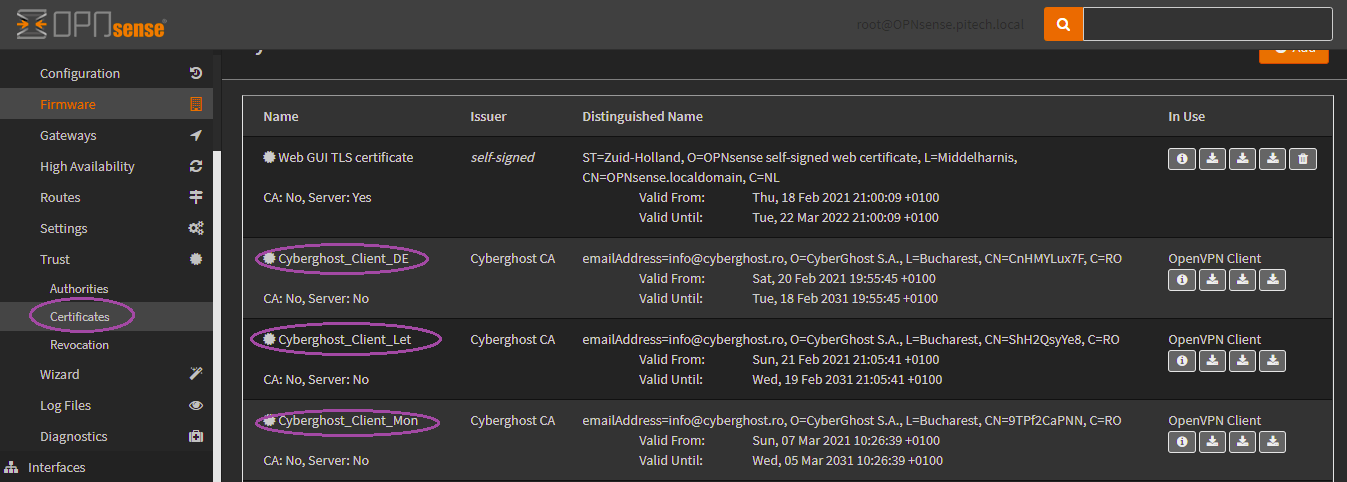Open Log Files from sidebar
This screenshot has width=1347, height=482.
tap(65, 405)
